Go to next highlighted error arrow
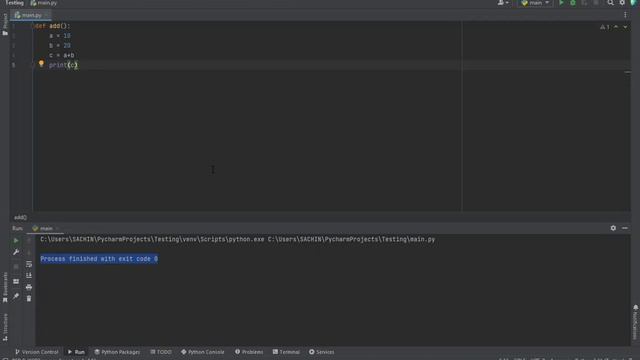640x360 pixels. coord(625,27)
